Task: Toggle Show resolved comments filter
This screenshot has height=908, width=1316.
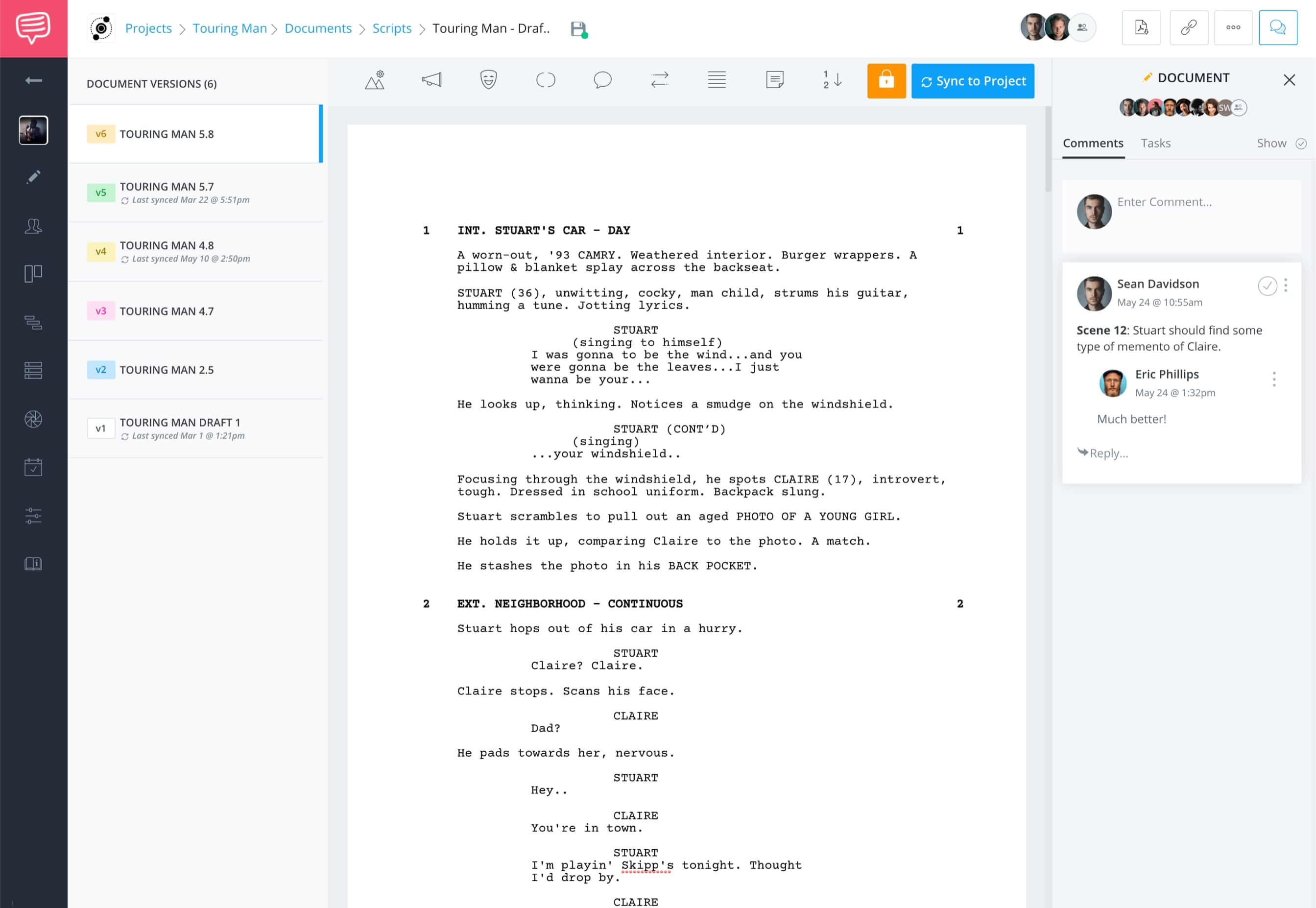Action: (x=1302, y=144)
